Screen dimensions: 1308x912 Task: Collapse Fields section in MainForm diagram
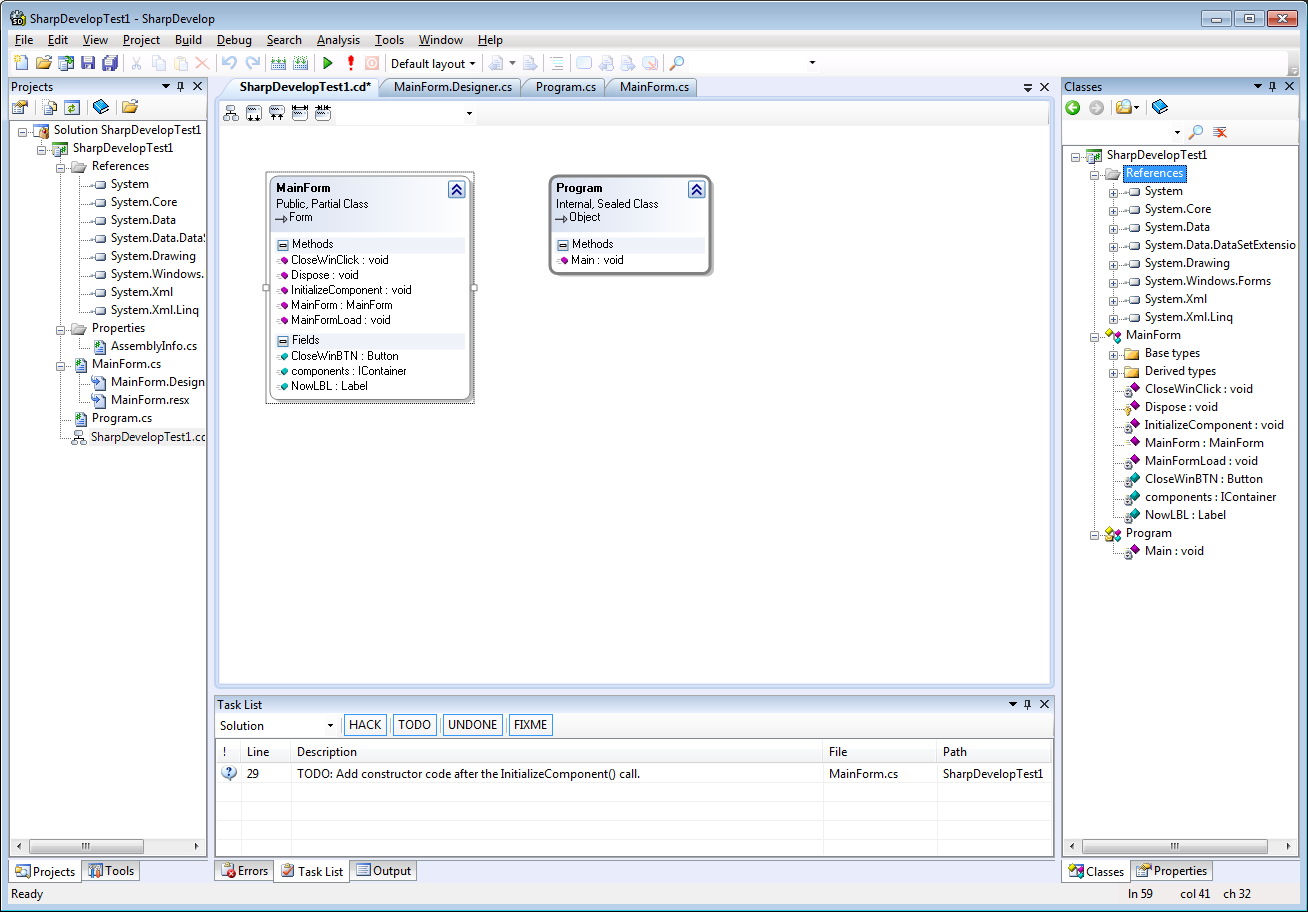click(282, 341)
